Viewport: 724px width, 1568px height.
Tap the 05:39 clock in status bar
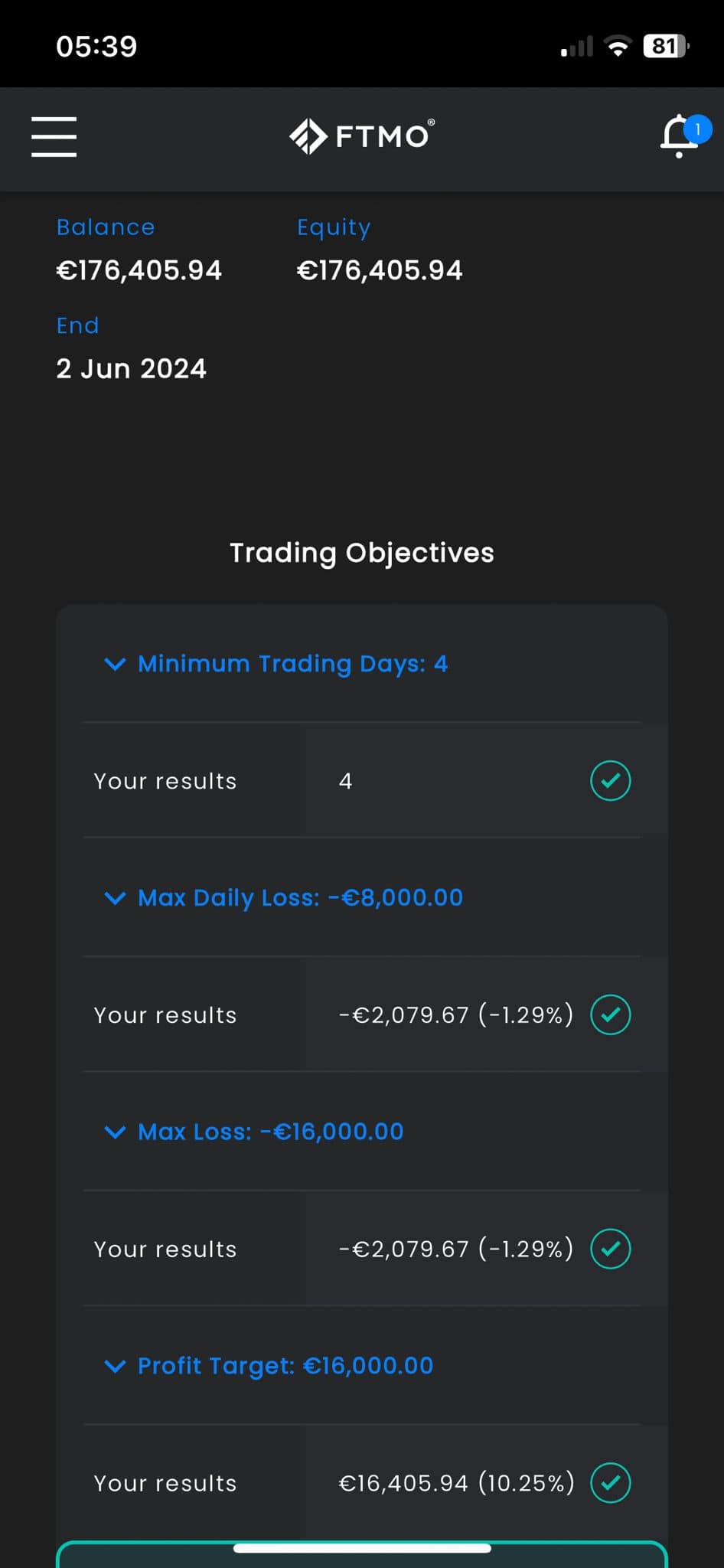(x=96, y=47)
